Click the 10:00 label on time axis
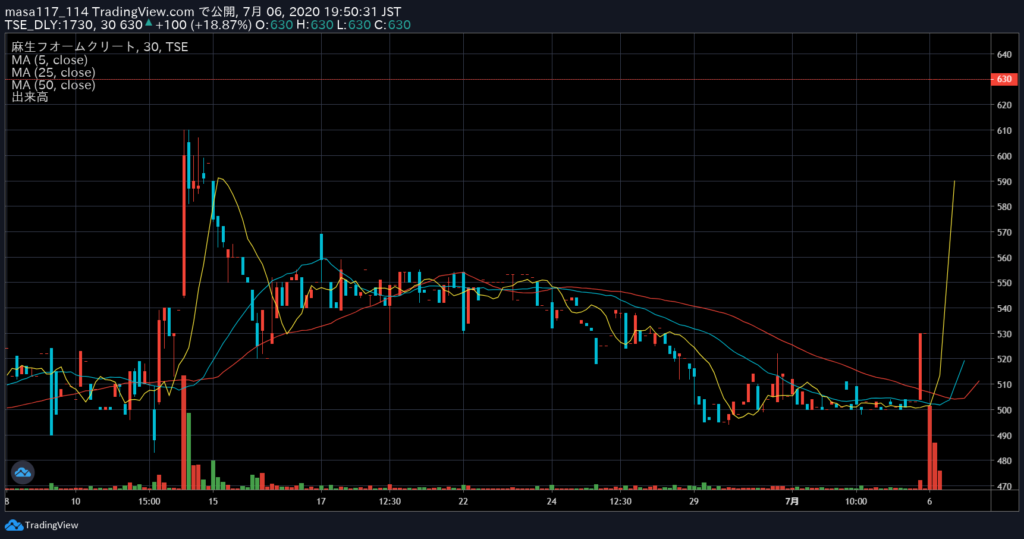This screenshot has height=539, width=1024. click(x=856, y=501)
